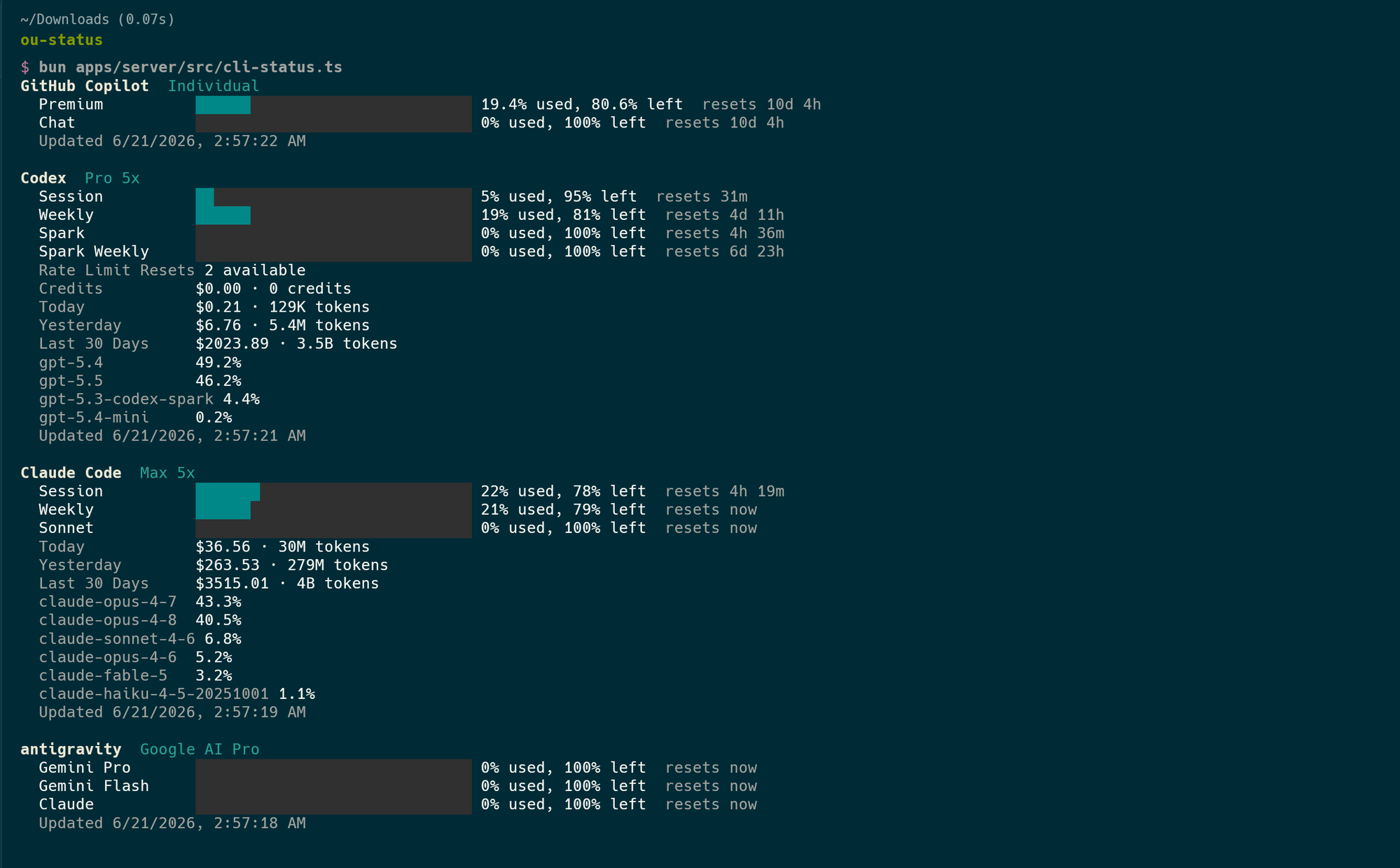Click '22% used, 78% left' text
This screenshot has width=1400, height=868.
point(563,491)
